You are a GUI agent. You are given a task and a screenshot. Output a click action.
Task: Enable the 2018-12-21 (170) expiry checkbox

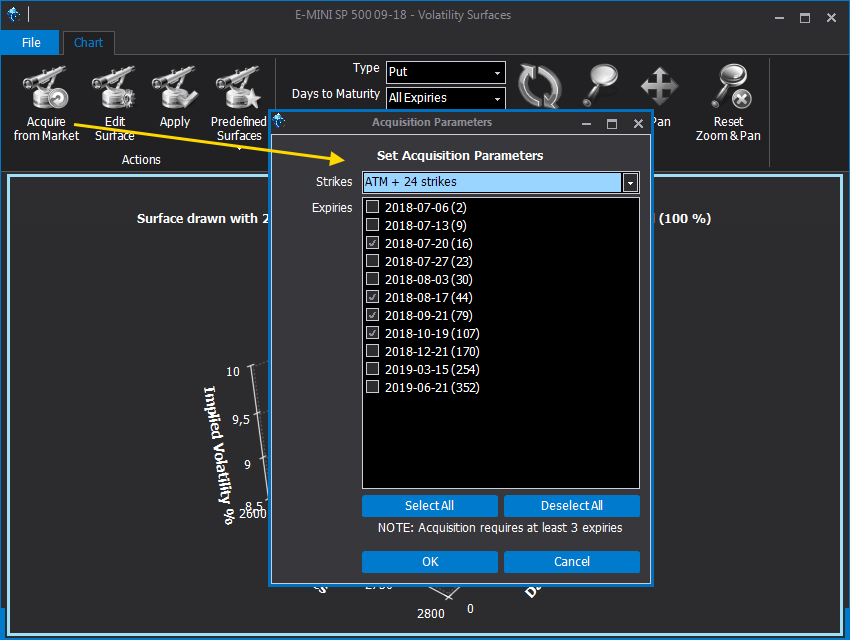tap(373, 351)
